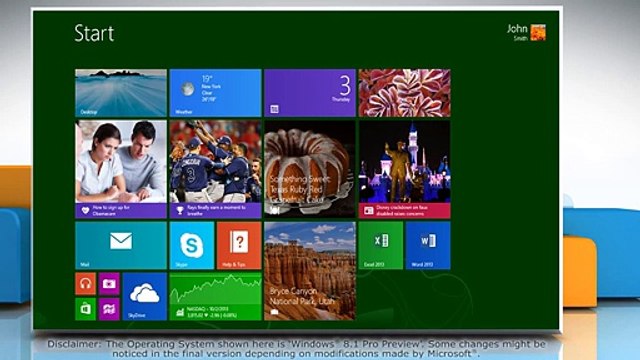Open the Weather tile showing New York
Screen dimensions: 640x360
[215, 93]
